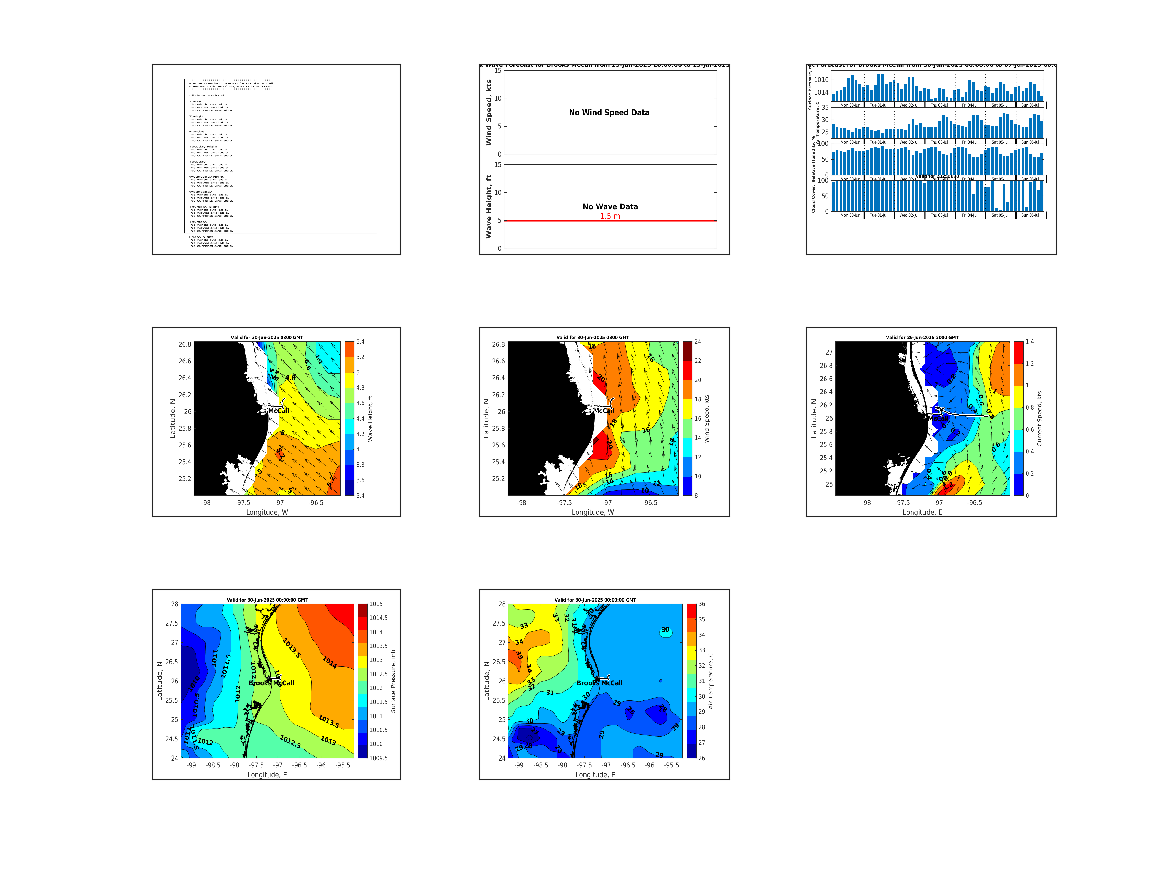The width and height of the screenshot is (1167, 875).
Task: Click the 'Longitude, W' label under wave height map
Action: click(267, 512)
